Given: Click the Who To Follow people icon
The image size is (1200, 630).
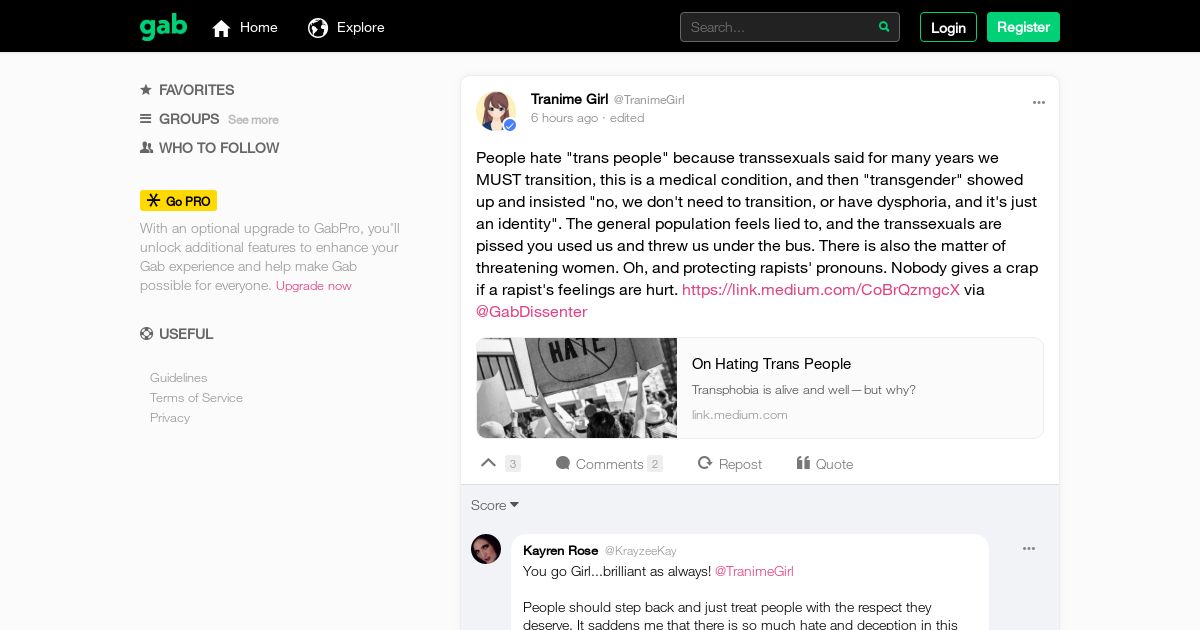Looking at the screenshot, I should point(146,147).
